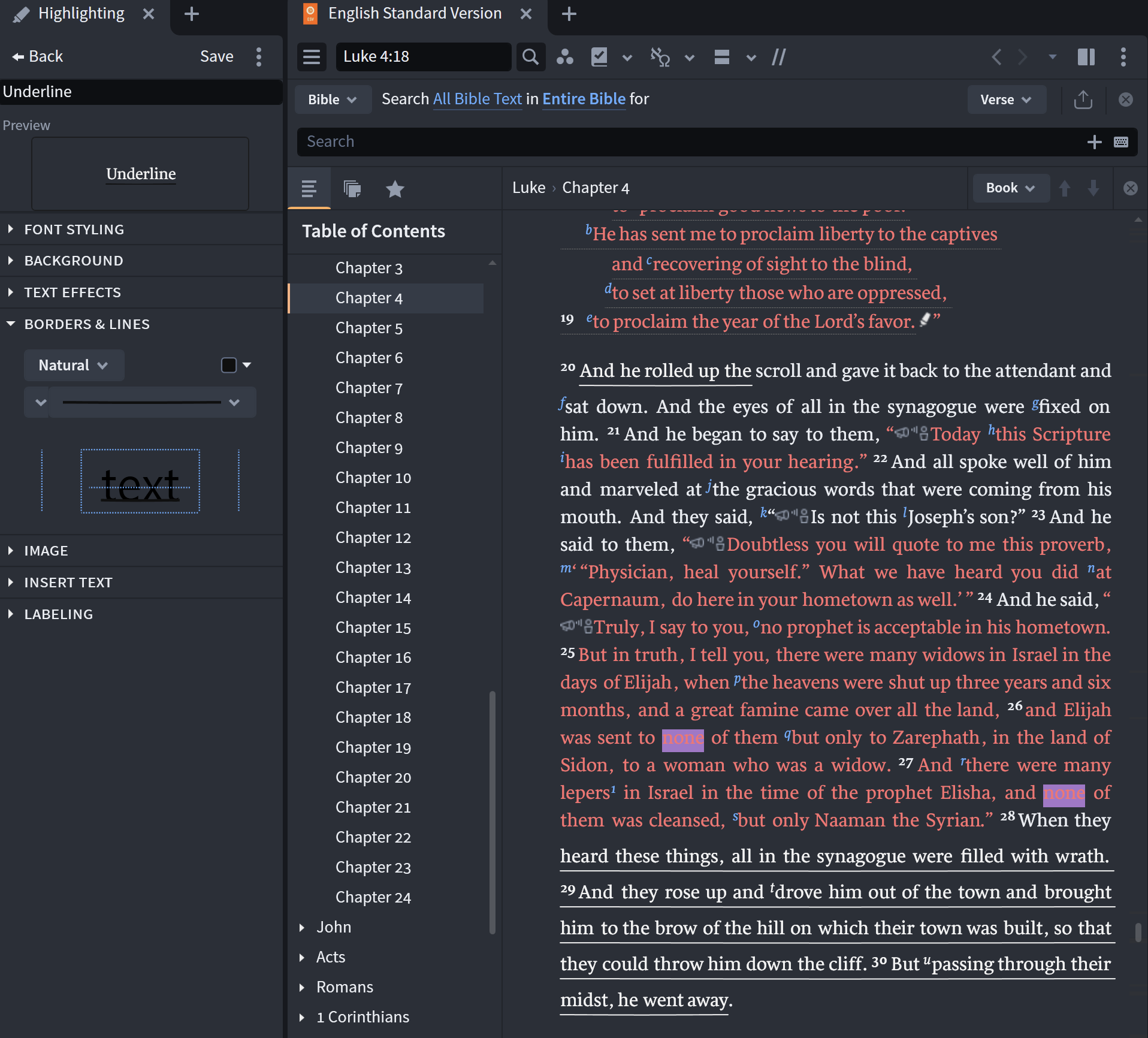This screenshot has width=1148, height=1038.
Task: Open the visual filters dropdown arrow
Action: [x=627, y=58]
